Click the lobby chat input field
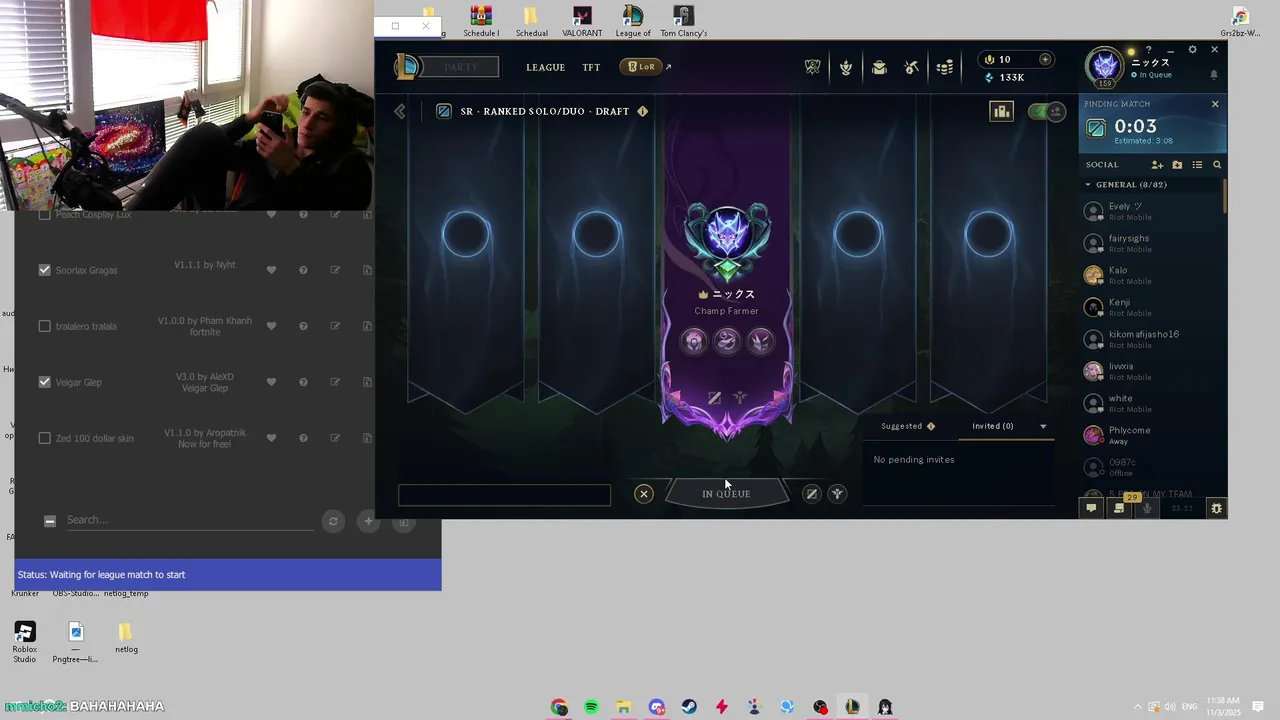Image resolution: width=1280 pixels, height=720 pixels. (504, 495)
